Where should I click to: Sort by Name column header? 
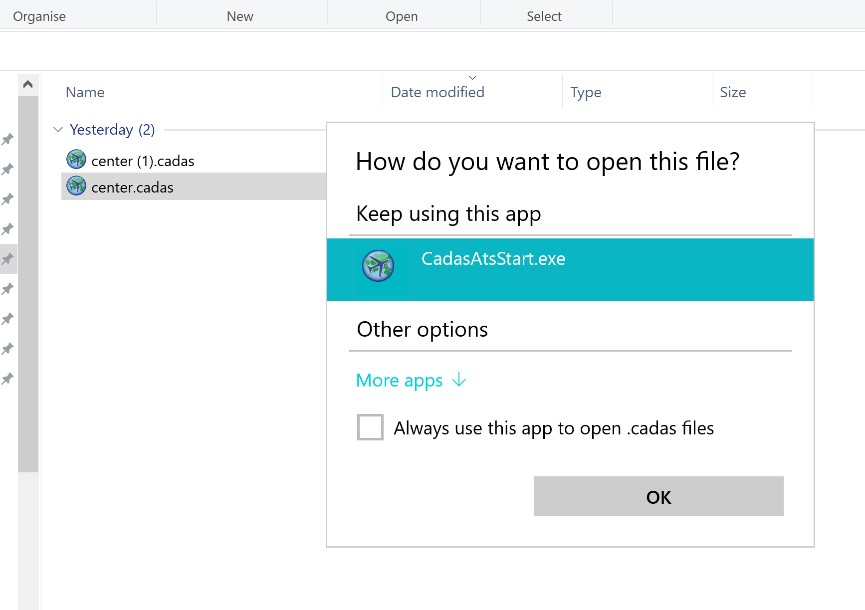[x=85, y=92]
